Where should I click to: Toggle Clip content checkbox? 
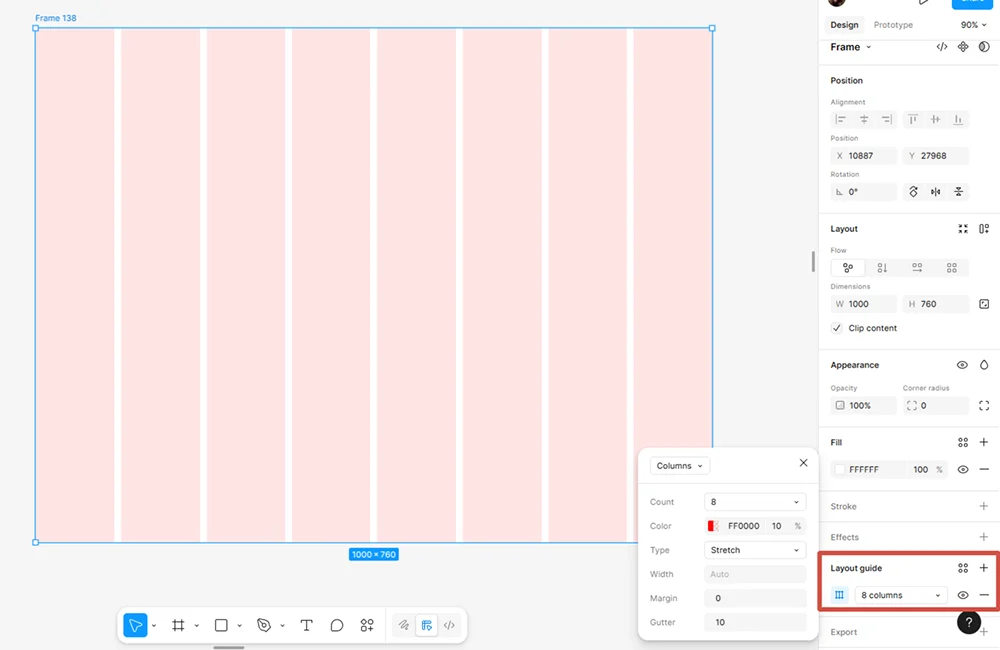tap(837, 328)
